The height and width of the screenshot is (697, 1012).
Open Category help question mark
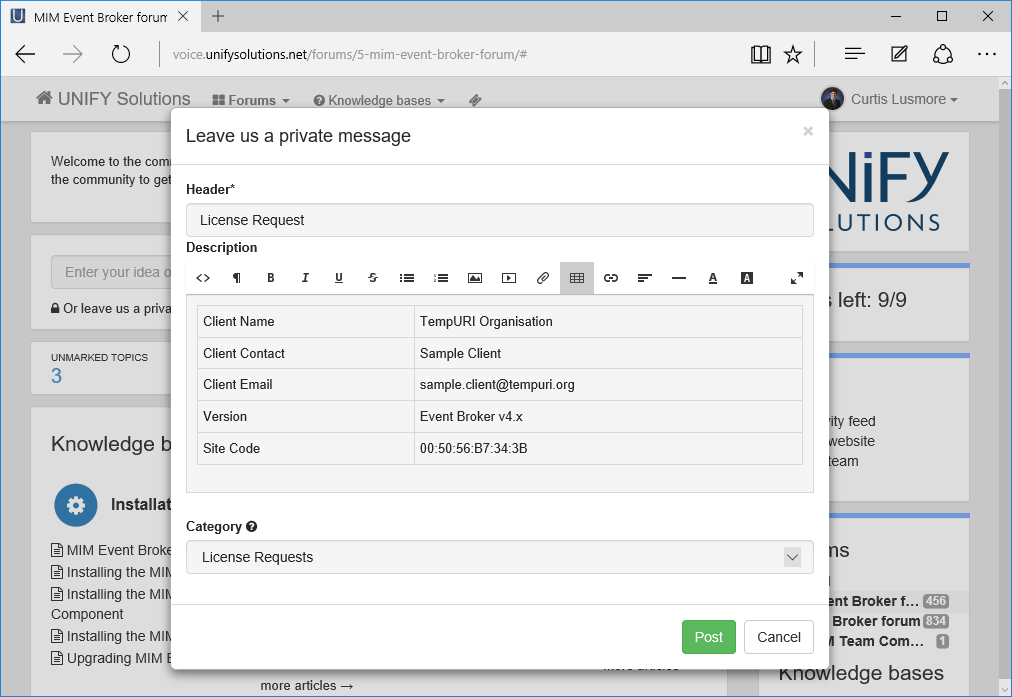pos(252,526)
